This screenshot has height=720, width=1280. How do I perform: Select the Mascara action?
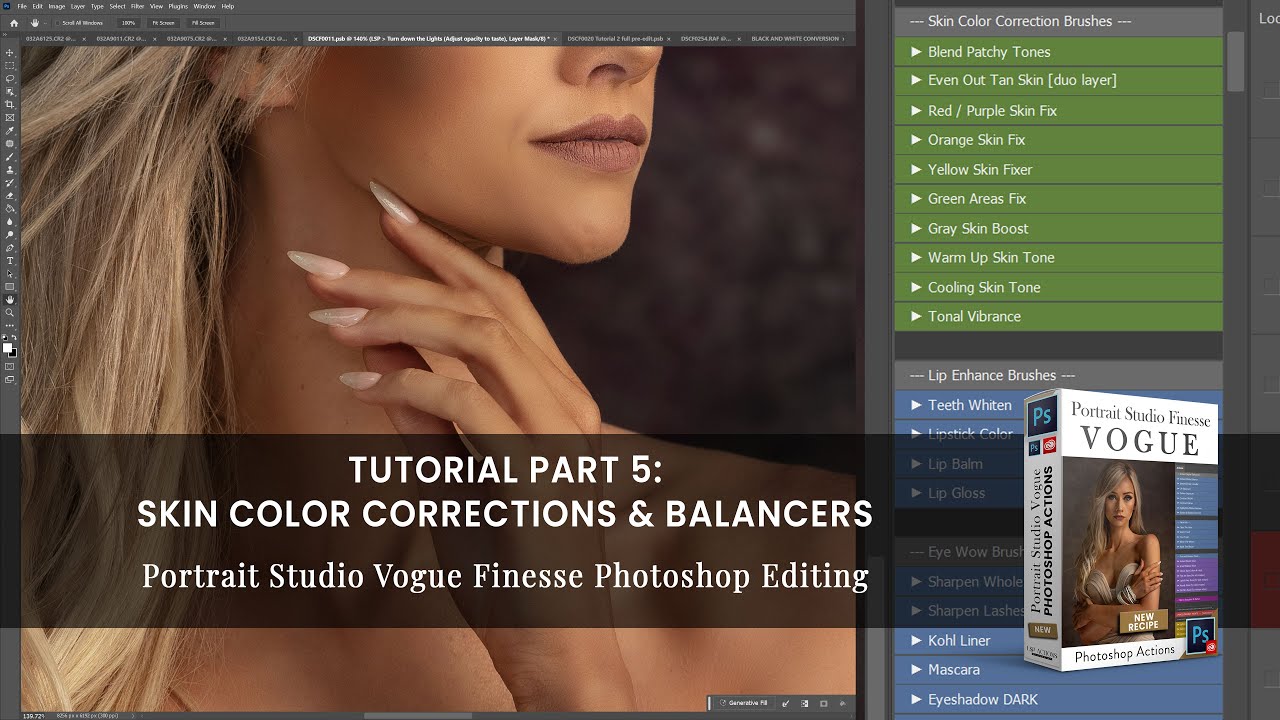coord(960,670)
